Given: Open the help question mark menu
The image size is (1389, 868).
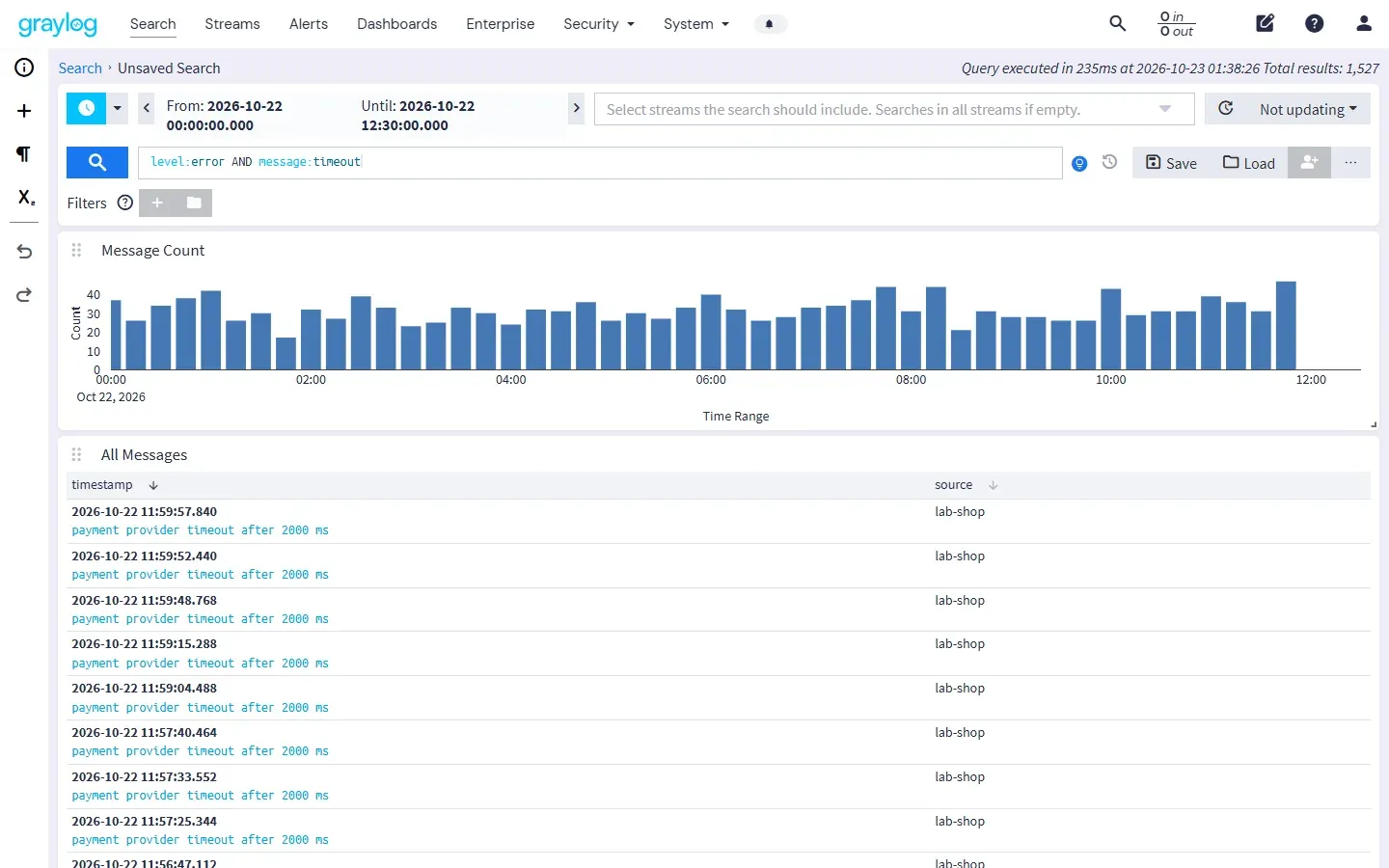Looking at the screenshot, I should (x=1314, y=23).
